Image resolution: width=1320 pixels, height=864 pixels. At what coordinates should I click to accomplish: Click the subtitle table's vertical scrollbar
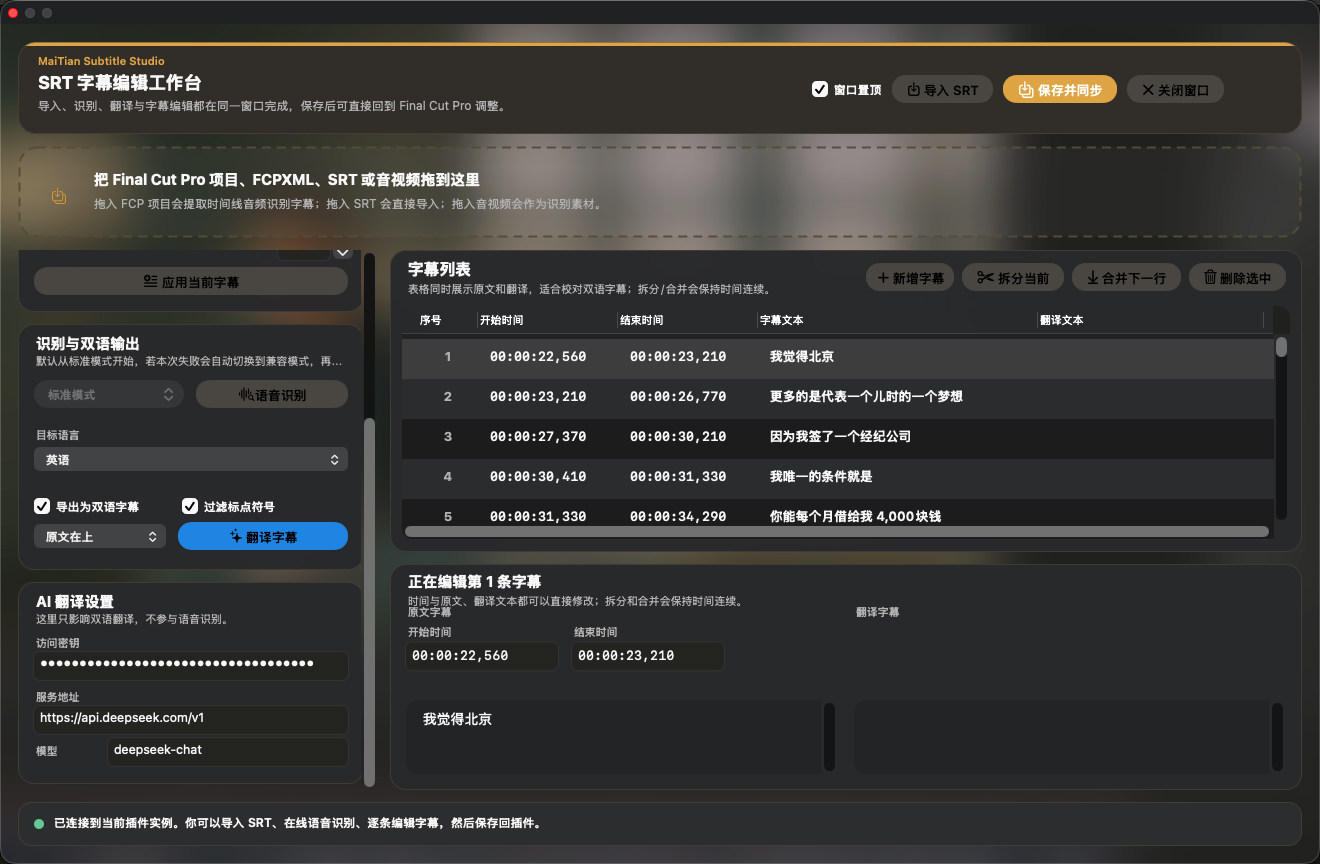pos(1281,347)
